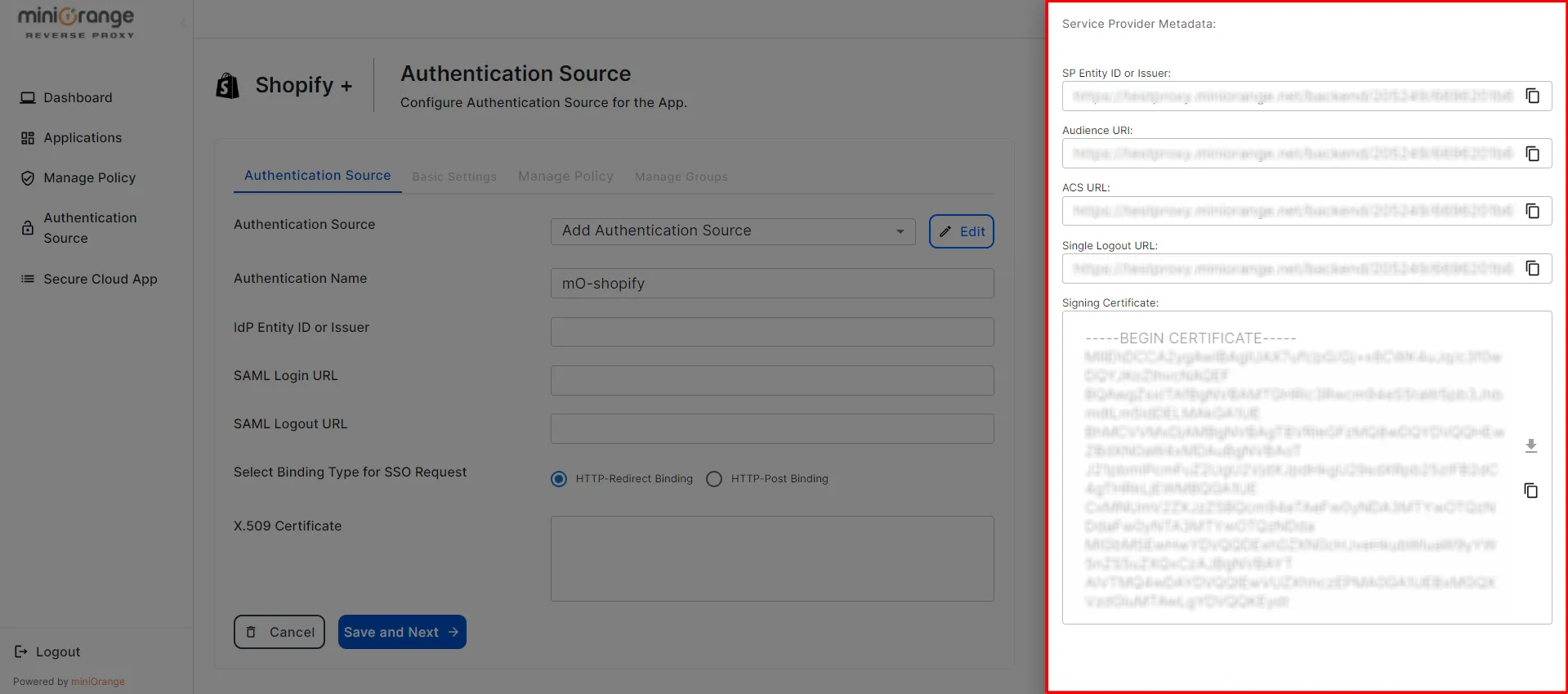
Task: Click the Applications grid icon
Action: coord(28,138)
